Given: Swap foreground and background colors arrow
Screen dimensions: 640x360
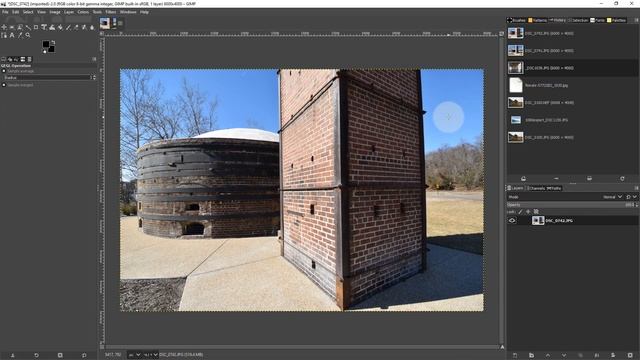Looking at the screenshot, I should 53,42.
